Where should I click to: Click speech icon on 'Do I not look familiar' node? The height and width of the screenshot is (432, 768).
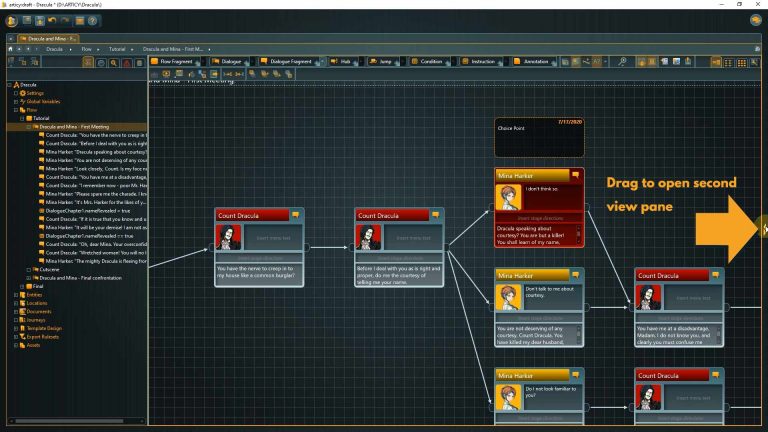click(x=576, y=375)
